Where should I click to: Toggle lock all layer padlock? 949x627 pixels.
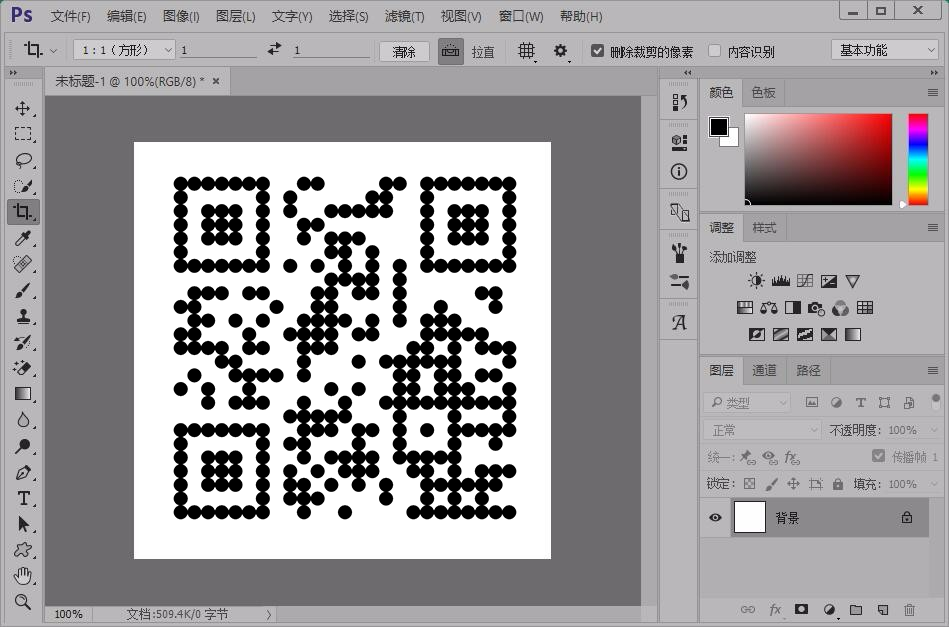(838, 484)
